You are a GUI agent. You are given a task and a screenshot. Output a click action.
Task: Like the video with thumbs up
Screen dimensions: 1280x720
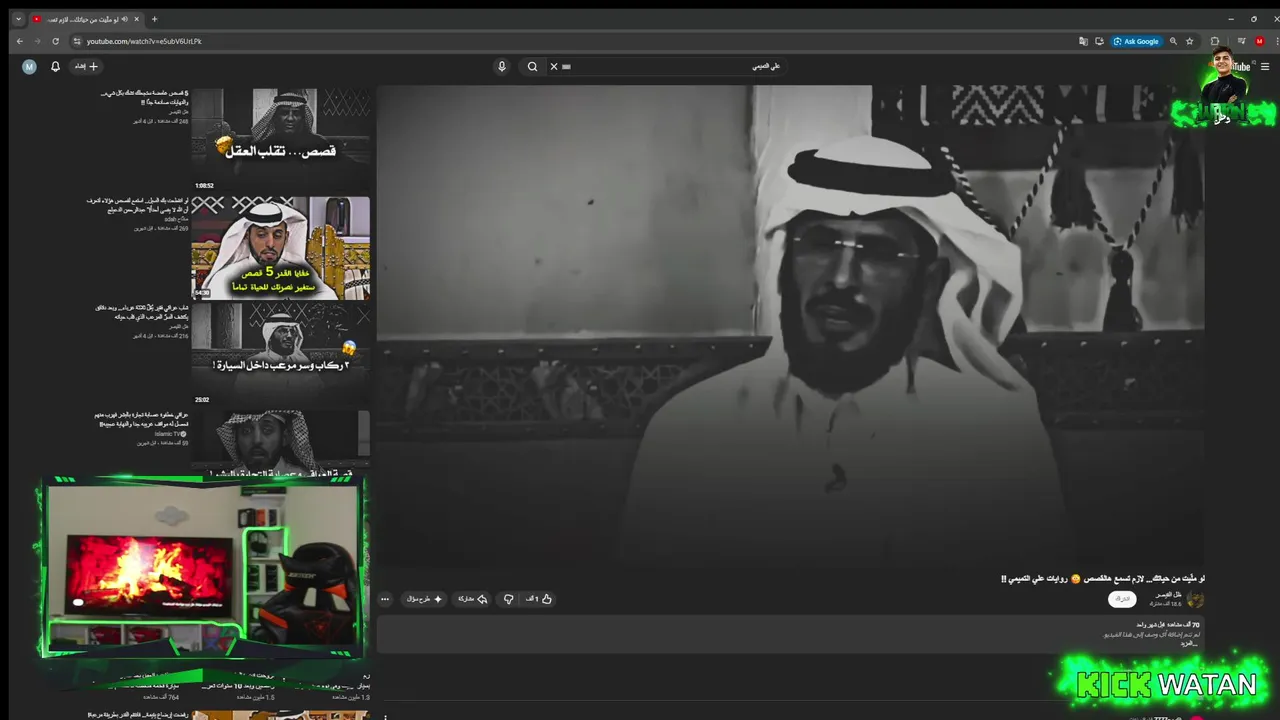tap(539, 599)
